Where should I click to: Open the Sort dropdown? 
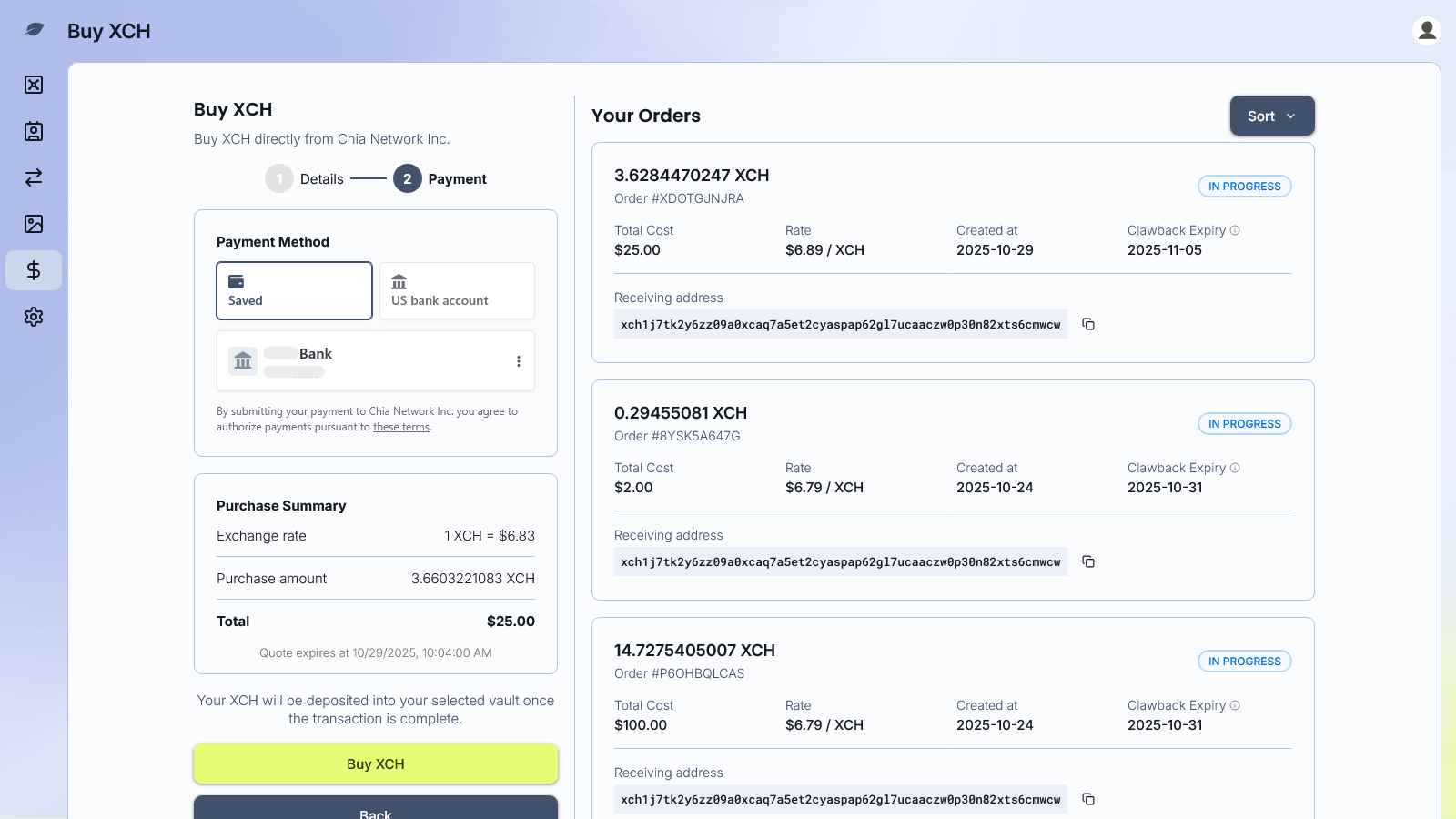[x=1271, y=116]
